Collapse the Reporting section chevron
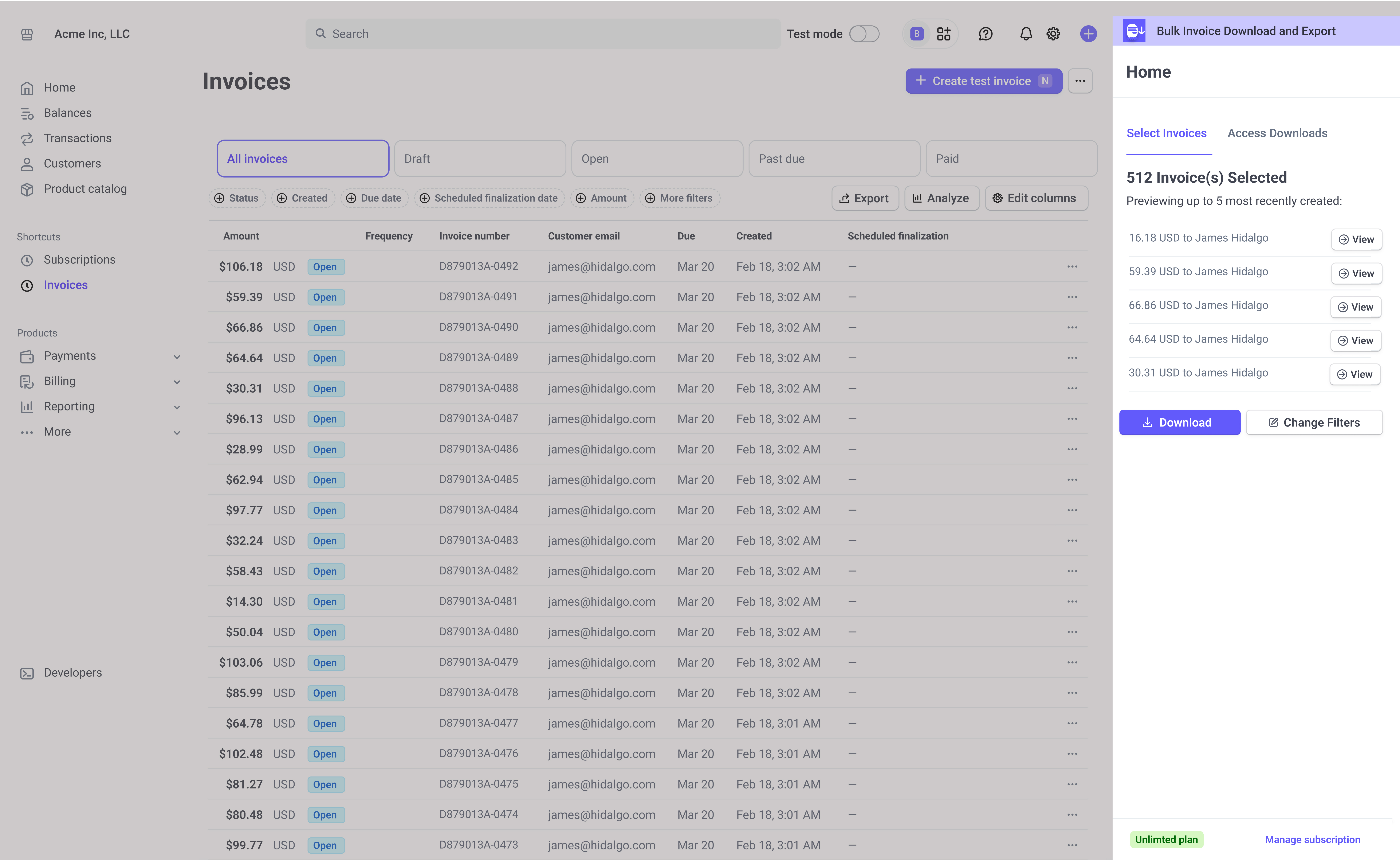 pos(177,407)
